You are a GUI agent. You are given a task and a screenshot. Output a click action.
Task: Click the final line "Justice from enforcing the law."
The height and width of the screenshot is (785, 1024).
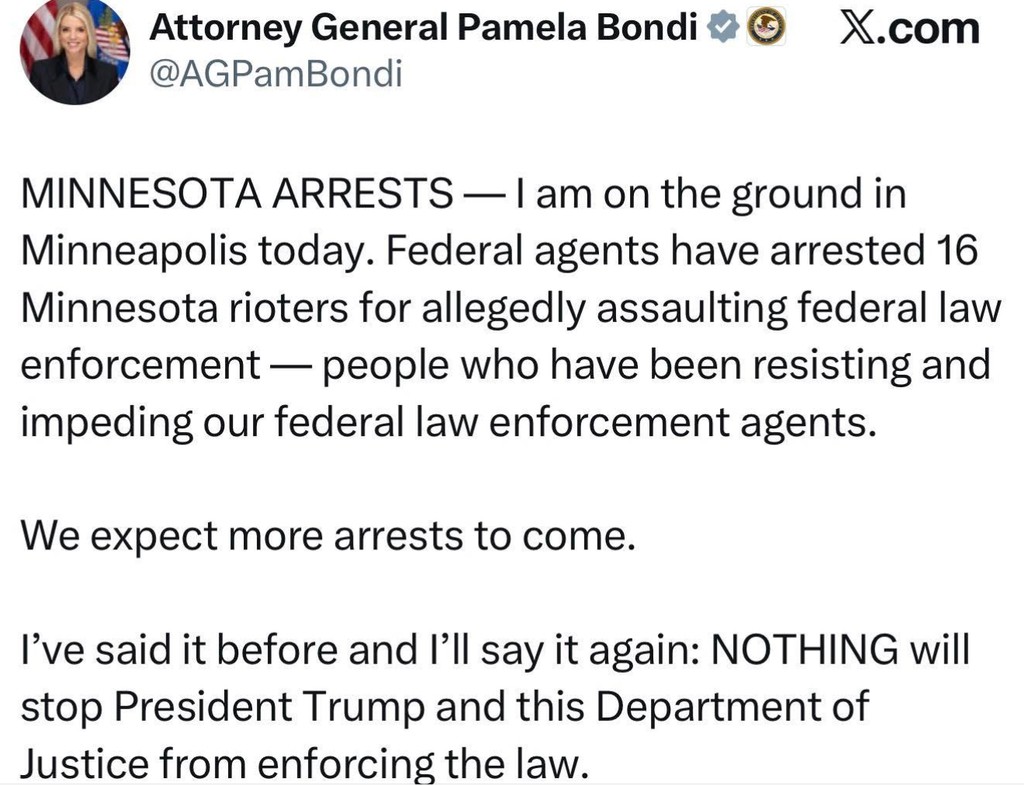click(x=300, y=764)
